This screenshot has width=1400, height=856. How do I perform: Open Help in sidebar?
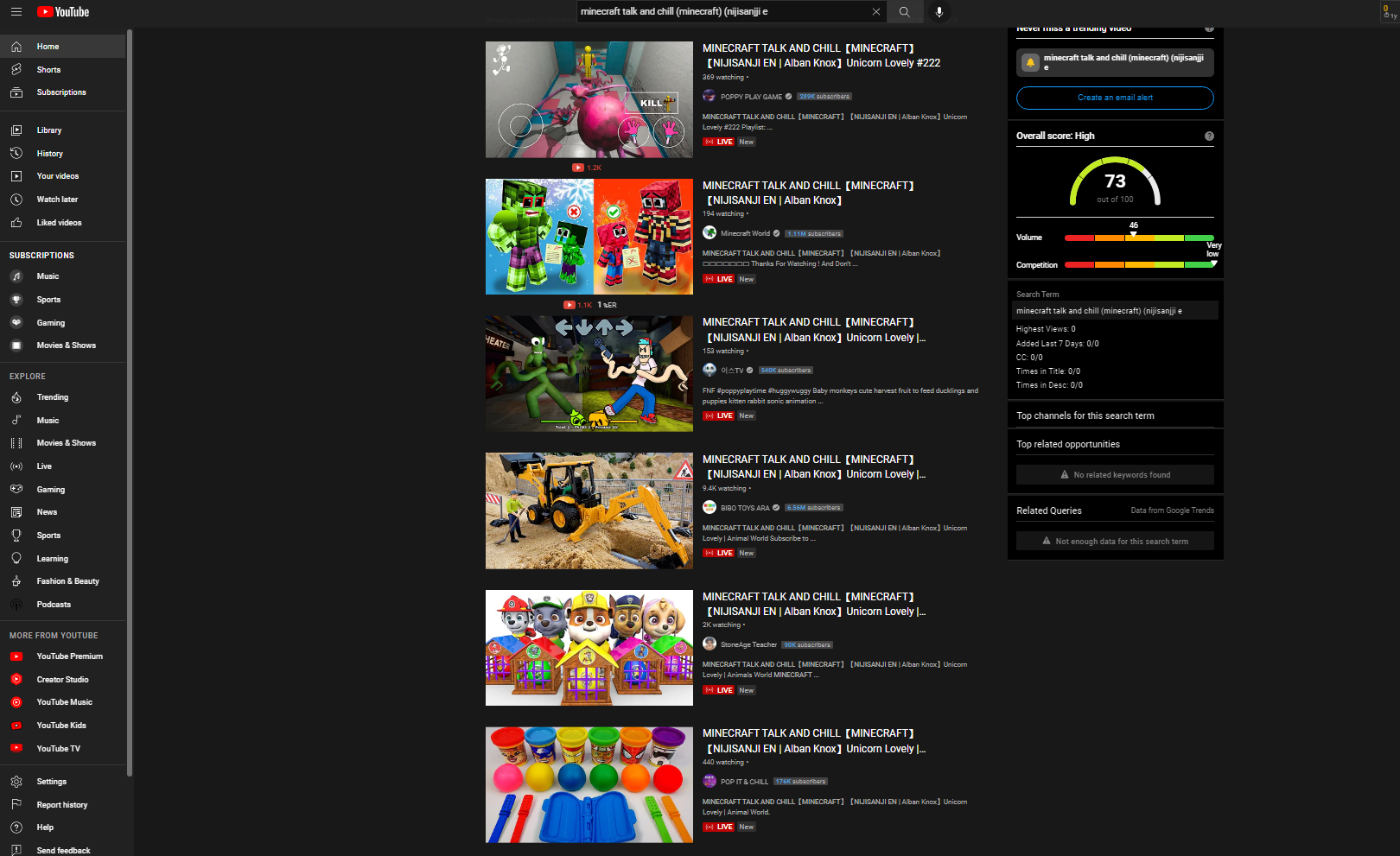pyautogui.click(x=63, y=827)
